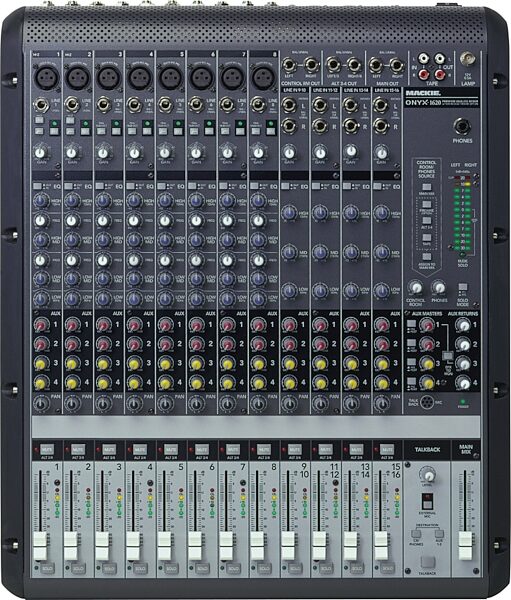This screenshot has height=600, width=511.
Task: Mute channel 5
Action: [171, 450]
